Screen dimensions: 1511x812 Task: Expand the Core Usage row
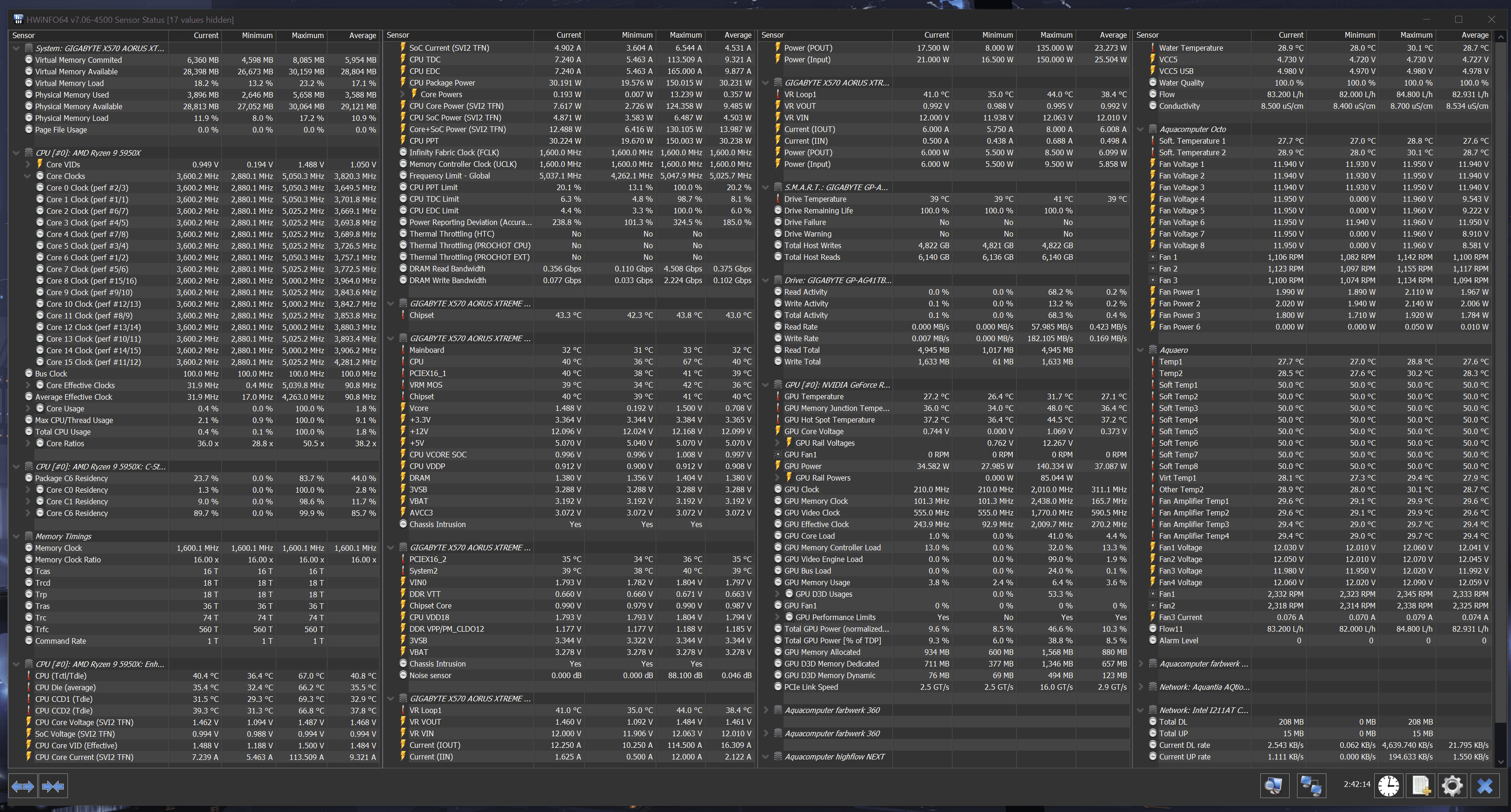coord(27,409)
